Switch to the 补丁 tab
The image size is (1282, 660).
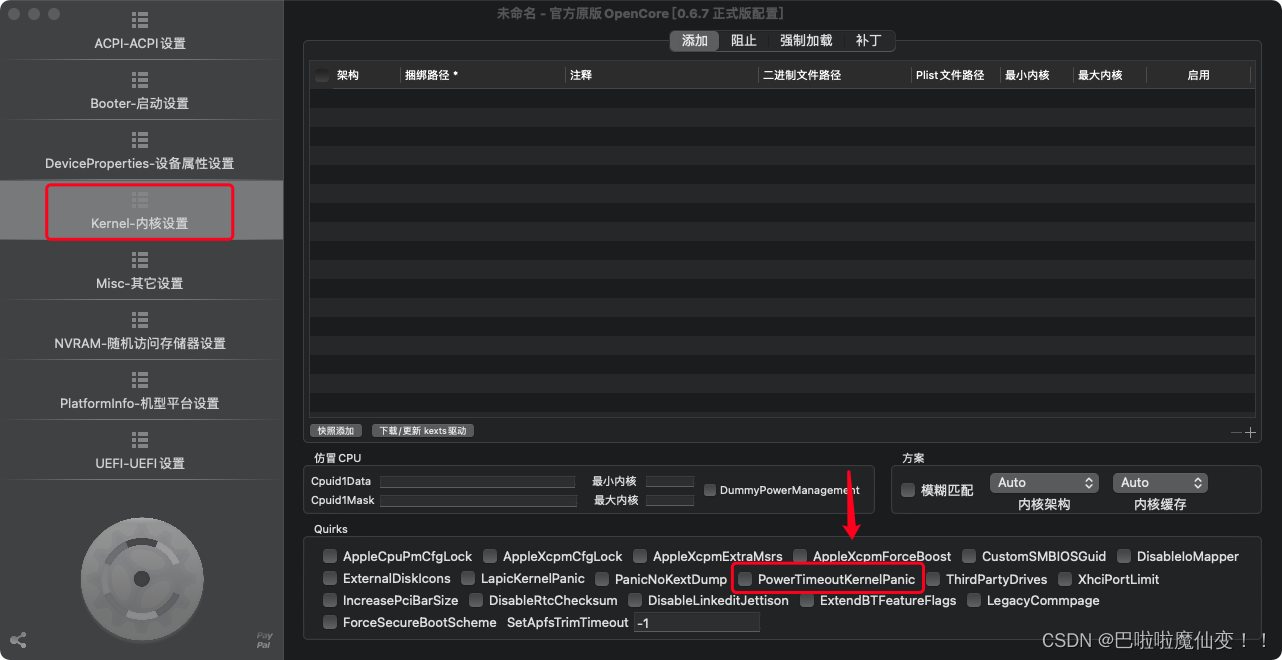tap(868, 41)
